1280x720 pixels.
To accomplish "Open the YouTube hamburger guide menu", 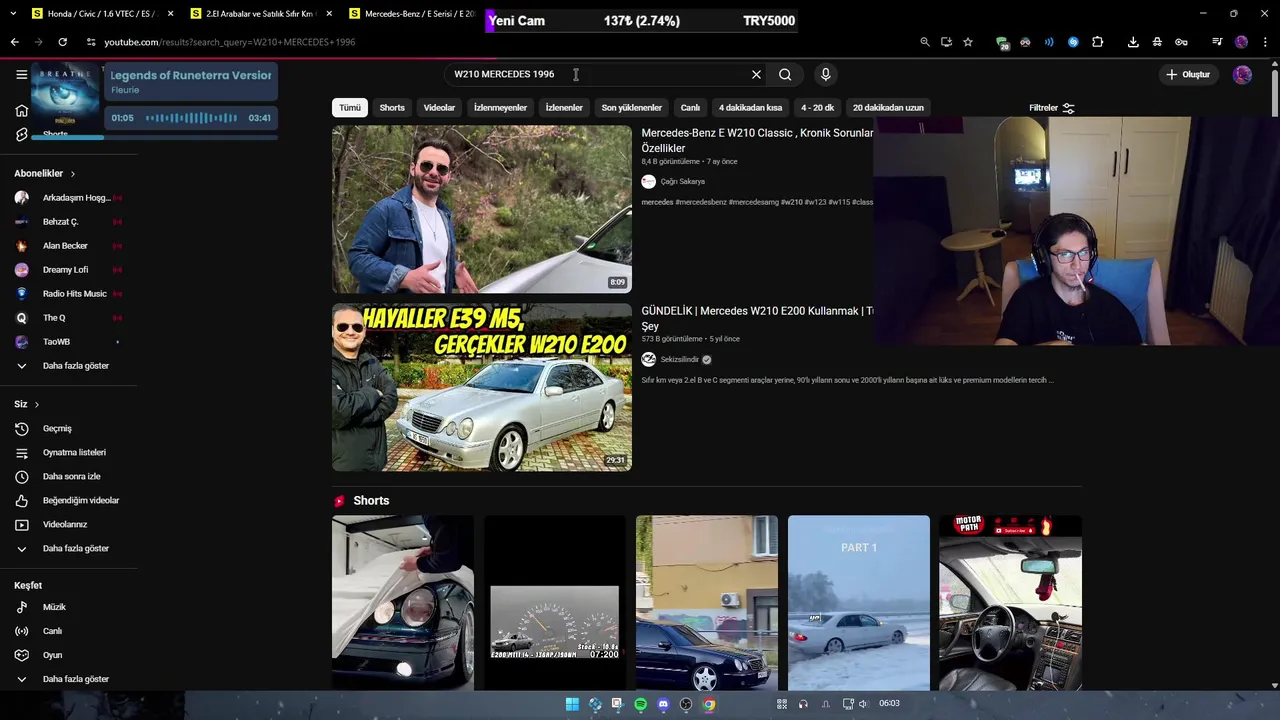I will click(x=21, y=74).
